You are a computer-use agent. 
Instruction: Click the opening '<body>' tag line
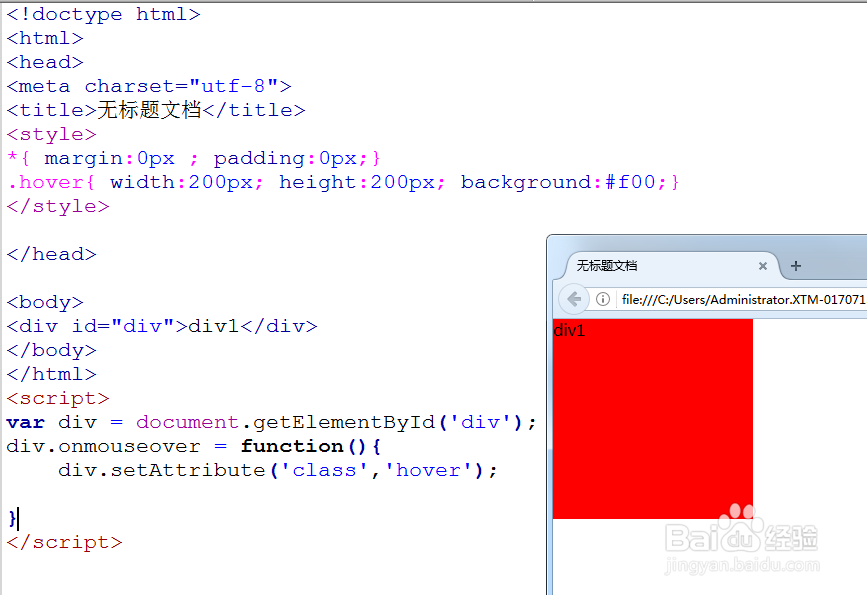[45, 302]
